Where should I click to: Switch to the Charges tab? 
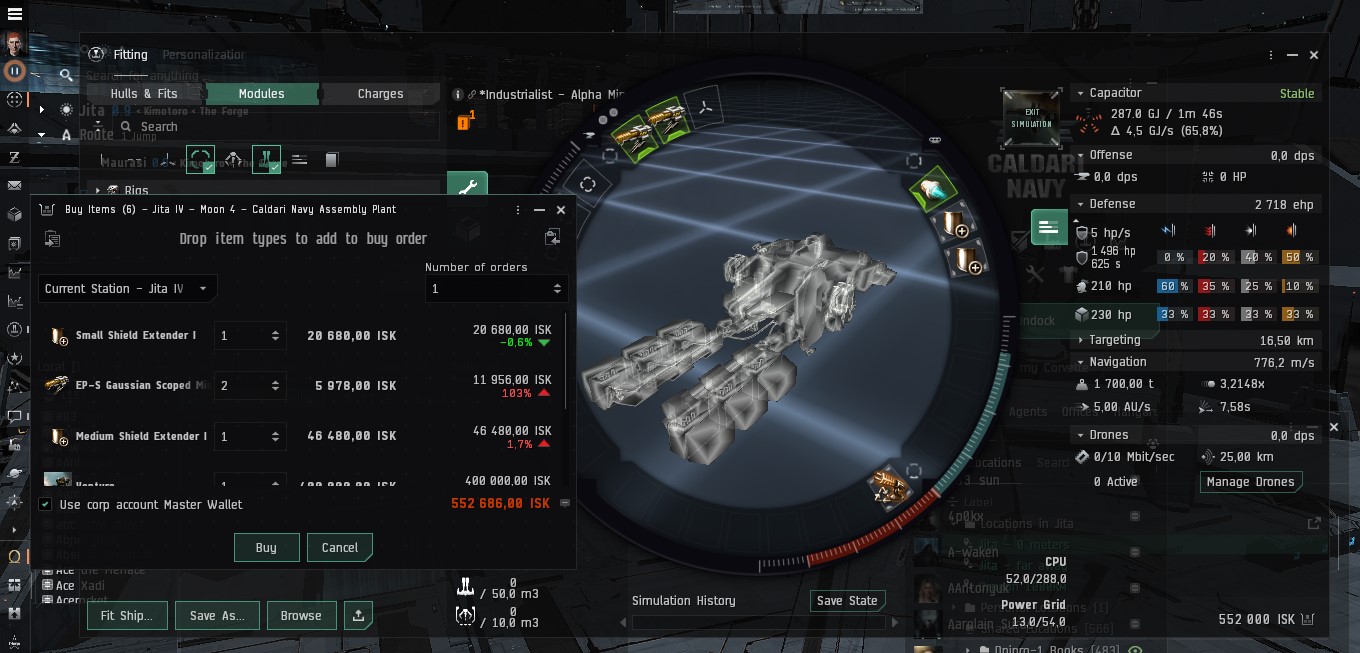[x=380, y=94]
